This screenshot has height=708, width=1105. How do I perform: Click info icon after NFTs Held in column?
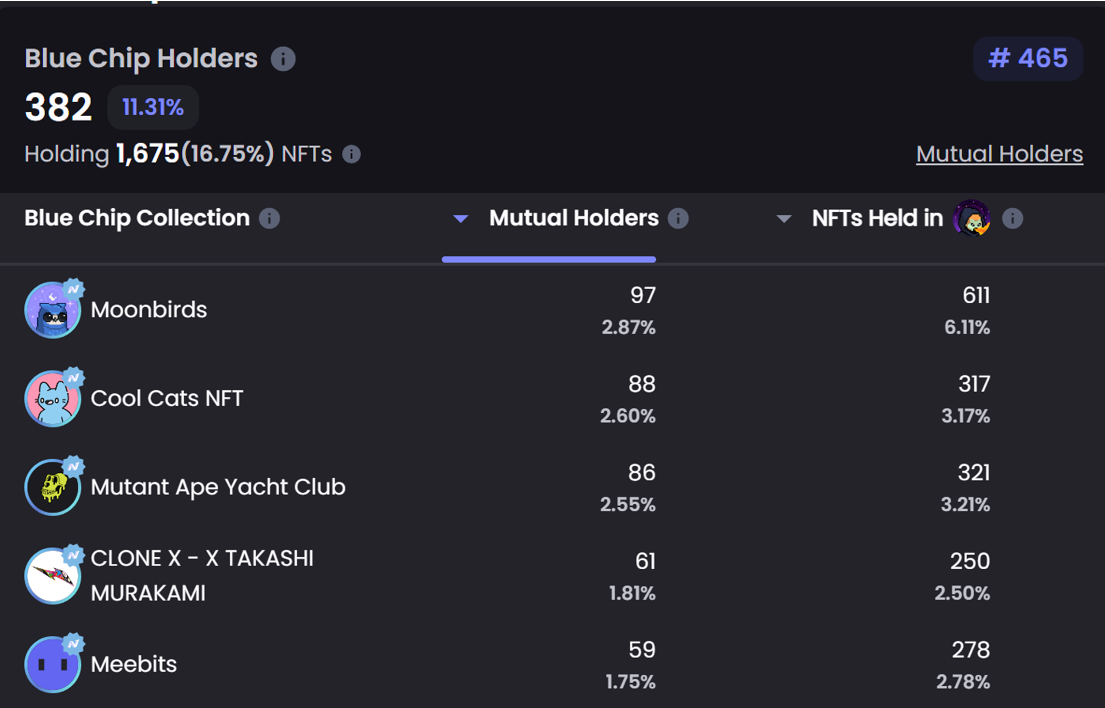pyautogui.click(x=1012, y=218)
